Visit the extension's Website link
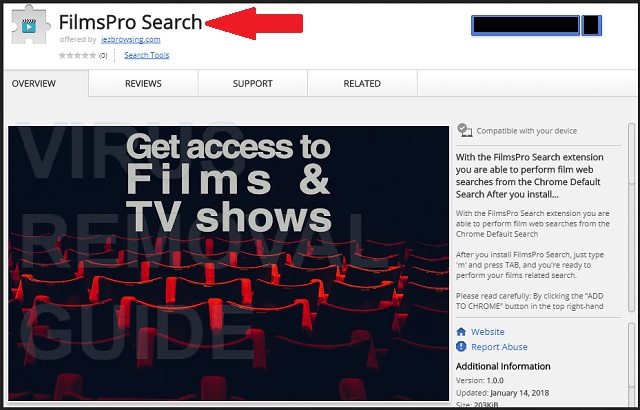This screenshot has height=410, width=640. 487,332
